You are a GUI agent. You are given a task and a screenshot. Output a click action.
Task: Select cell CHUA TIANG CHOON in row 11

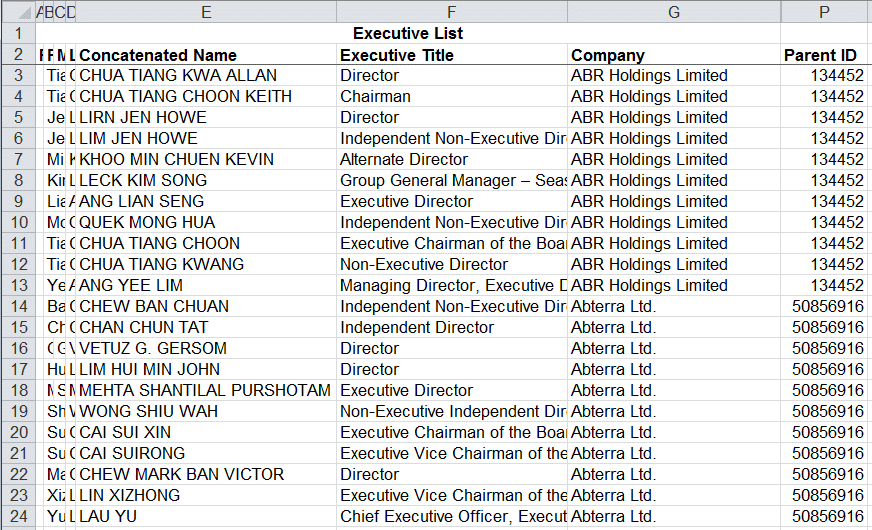click(206, 244)
